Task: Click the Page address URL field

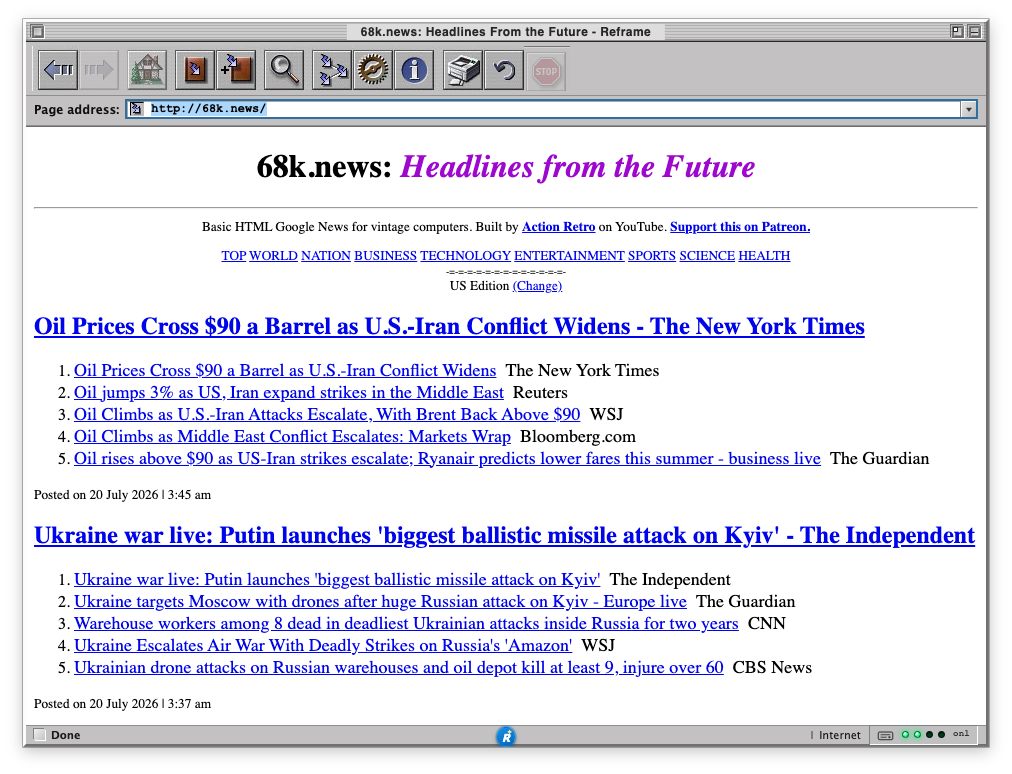Action: tap(552, 108)
